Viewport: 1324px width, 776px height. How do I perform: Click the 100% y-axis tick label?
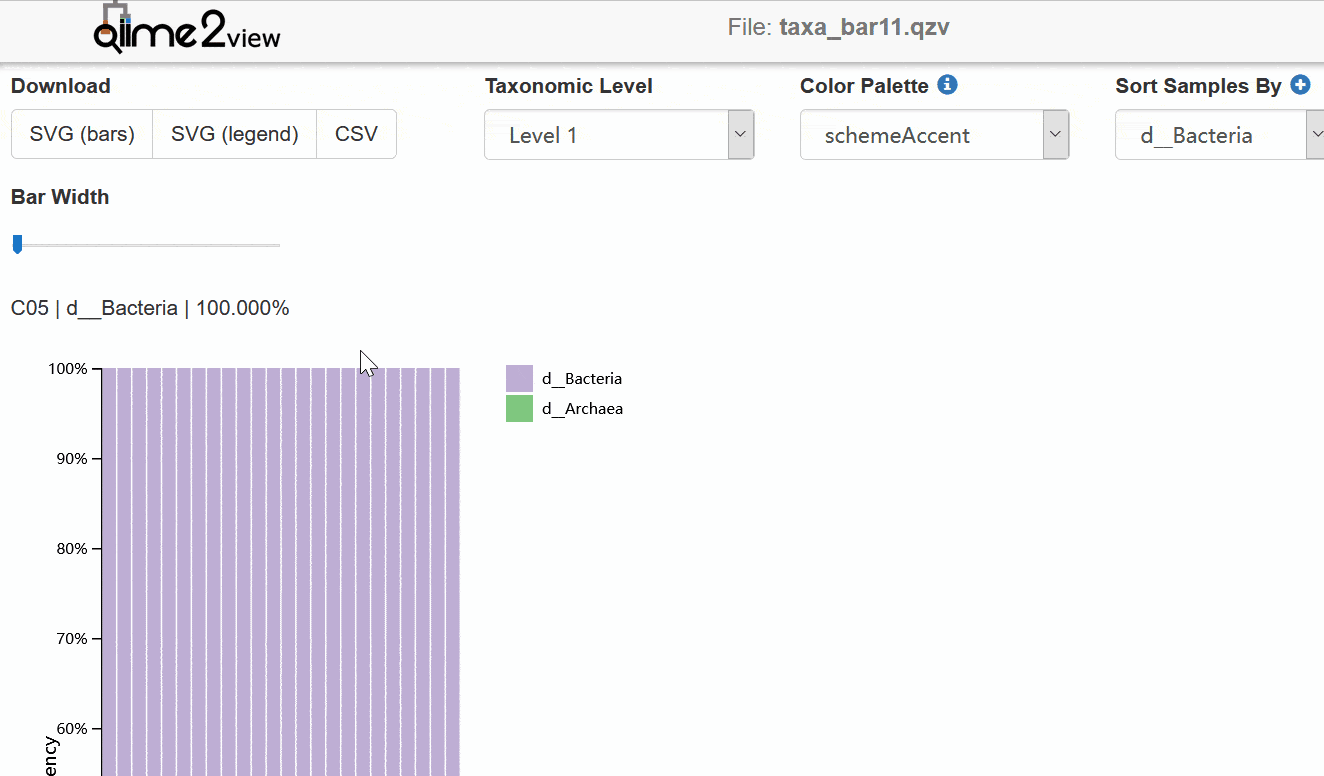coord(68,369)
